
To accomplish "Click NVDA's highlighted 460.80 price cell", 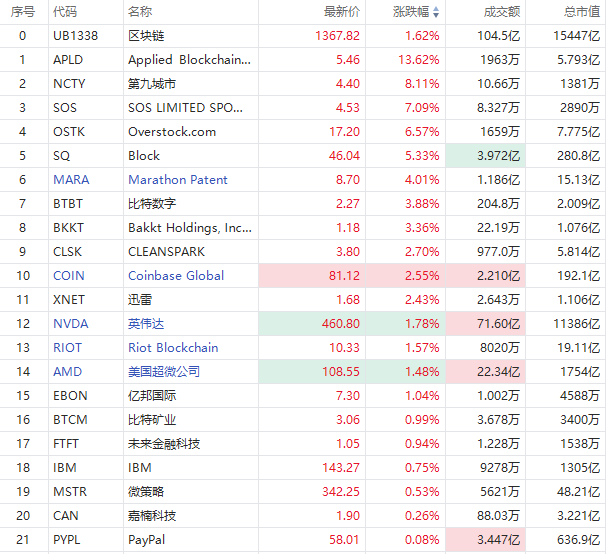I will [340, 324].
